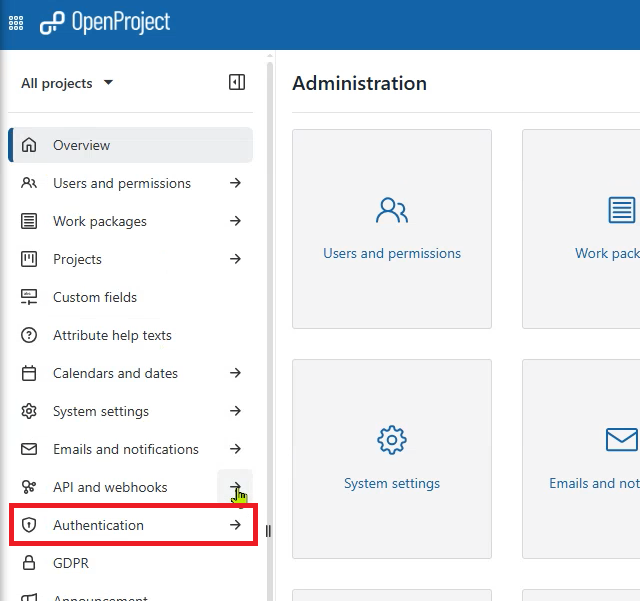Click the OpenProject logo
Image resolution: width=640 pixels, height=601 pixels.
pyautogui.click(x=105, y=22)
